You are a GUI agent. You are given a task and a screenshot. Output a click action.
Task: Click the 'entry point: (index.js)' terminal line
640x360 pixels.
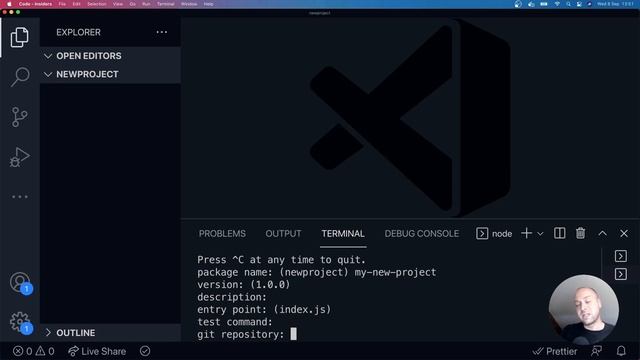coord(264,309)
